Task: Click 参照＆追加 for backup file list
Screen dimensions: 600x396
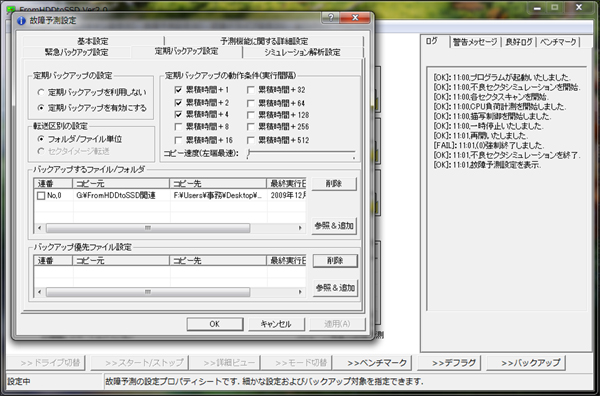Action: [334, 225]
